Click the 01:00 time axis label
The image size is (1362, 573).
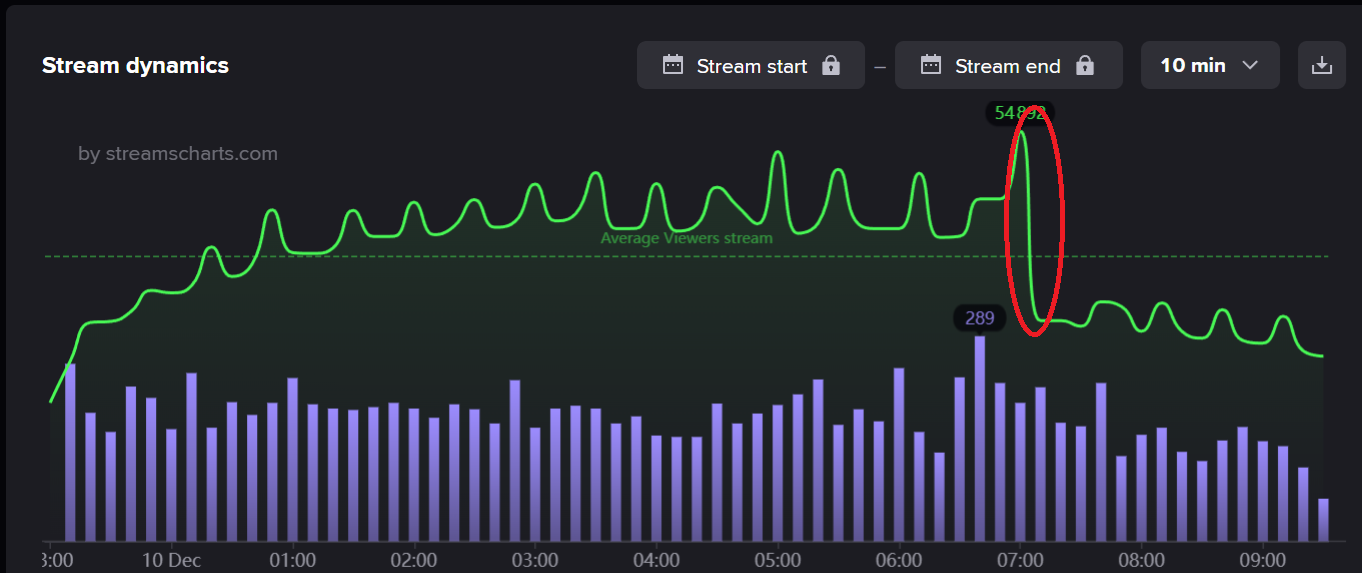pos(293,559)
